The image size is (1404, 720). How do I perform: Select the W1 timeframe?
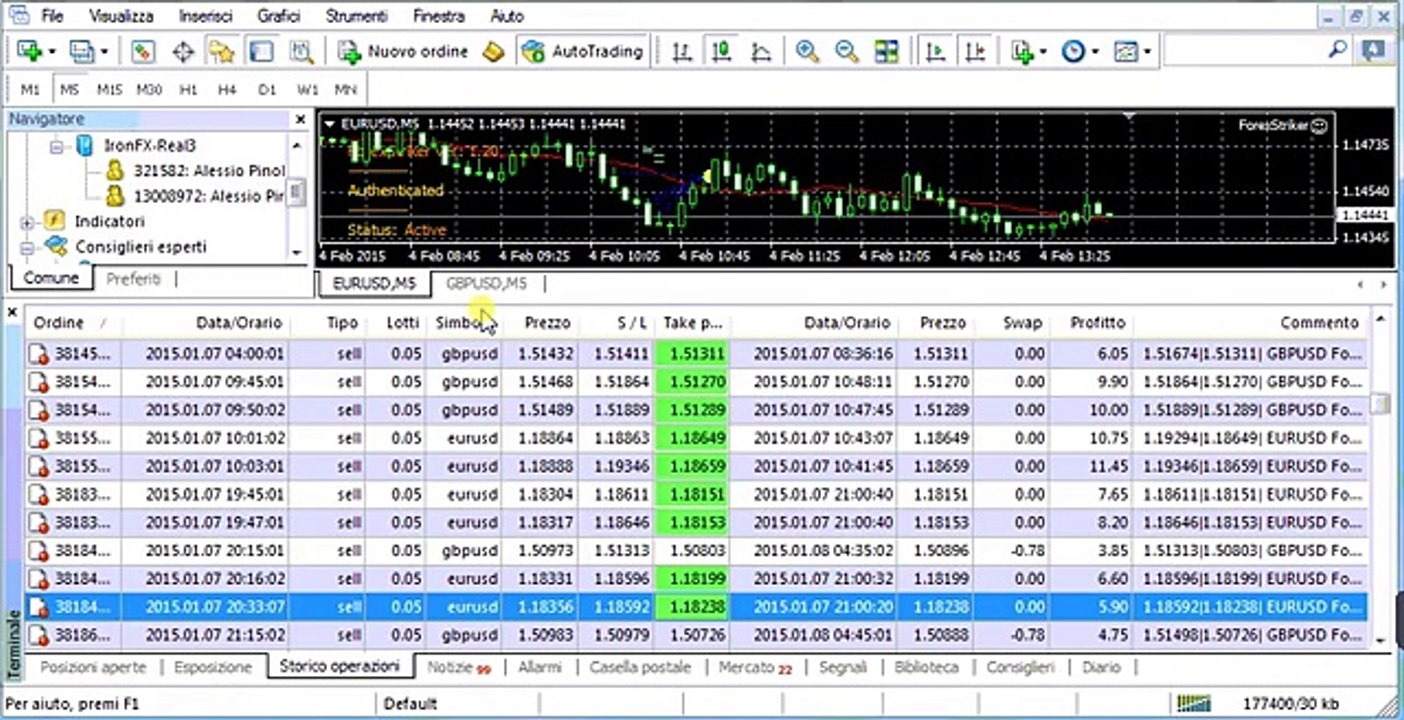[x=307, y=89]
